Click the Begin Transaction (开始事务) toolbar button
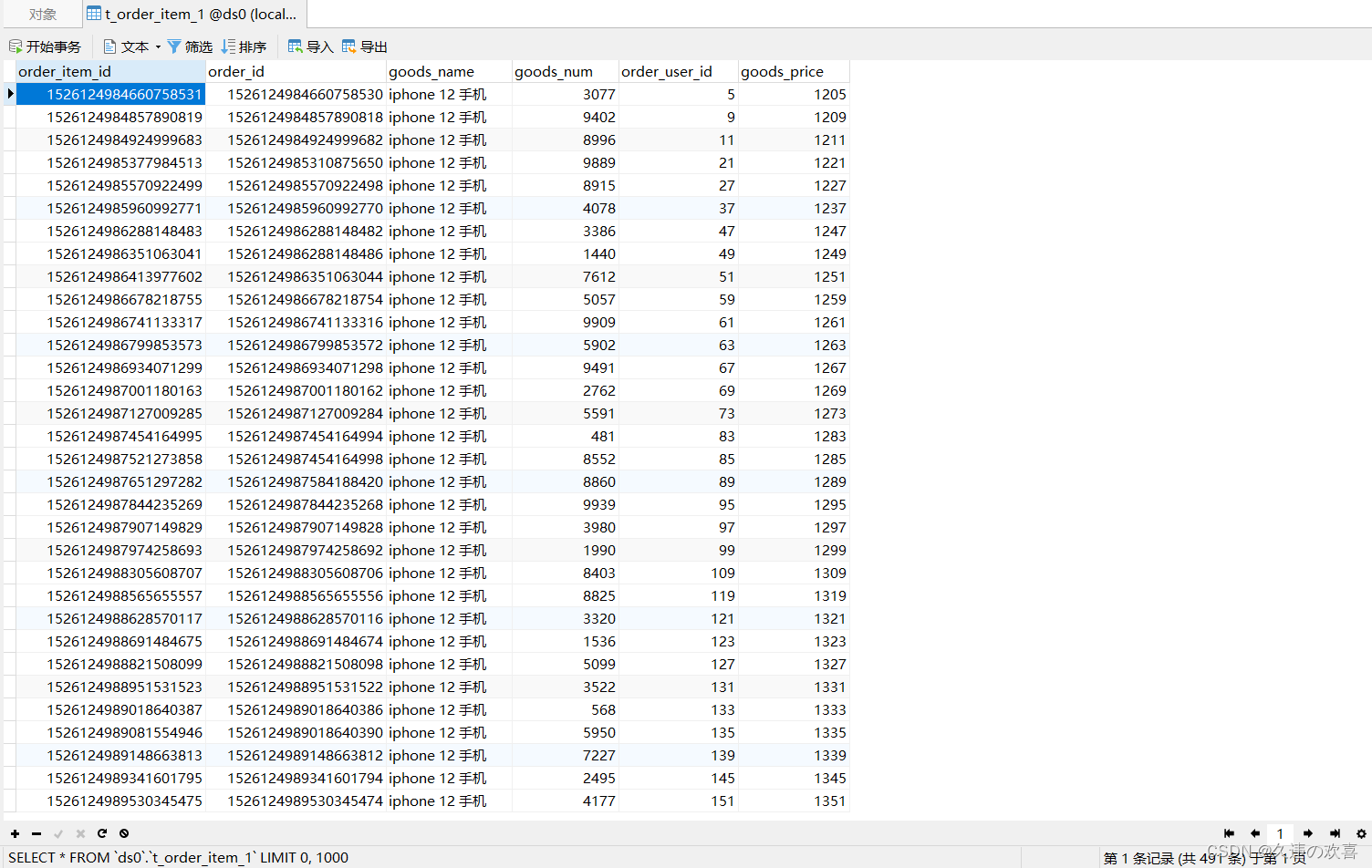Image resolution: width=1372 pixels, height=868 pixels. tap(45, 46)
